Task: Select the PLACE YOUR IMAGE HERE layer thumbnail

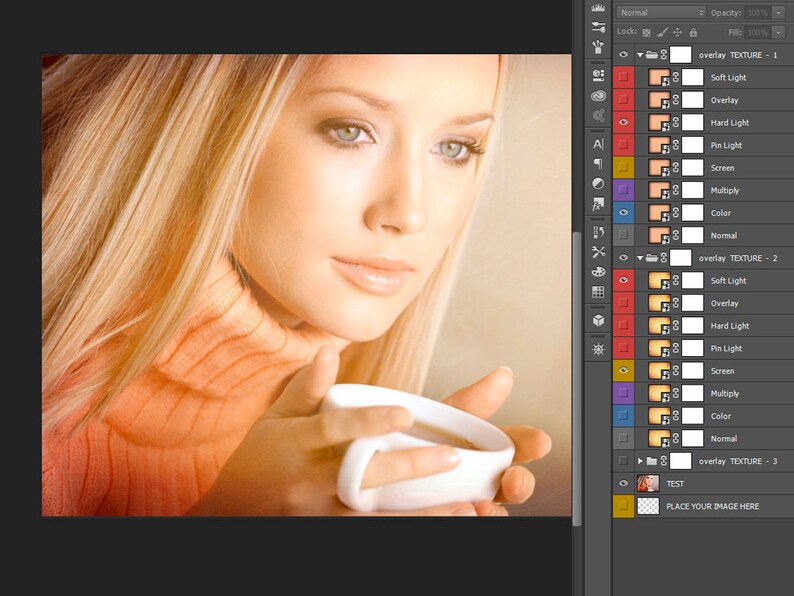Action: (648, 506)
